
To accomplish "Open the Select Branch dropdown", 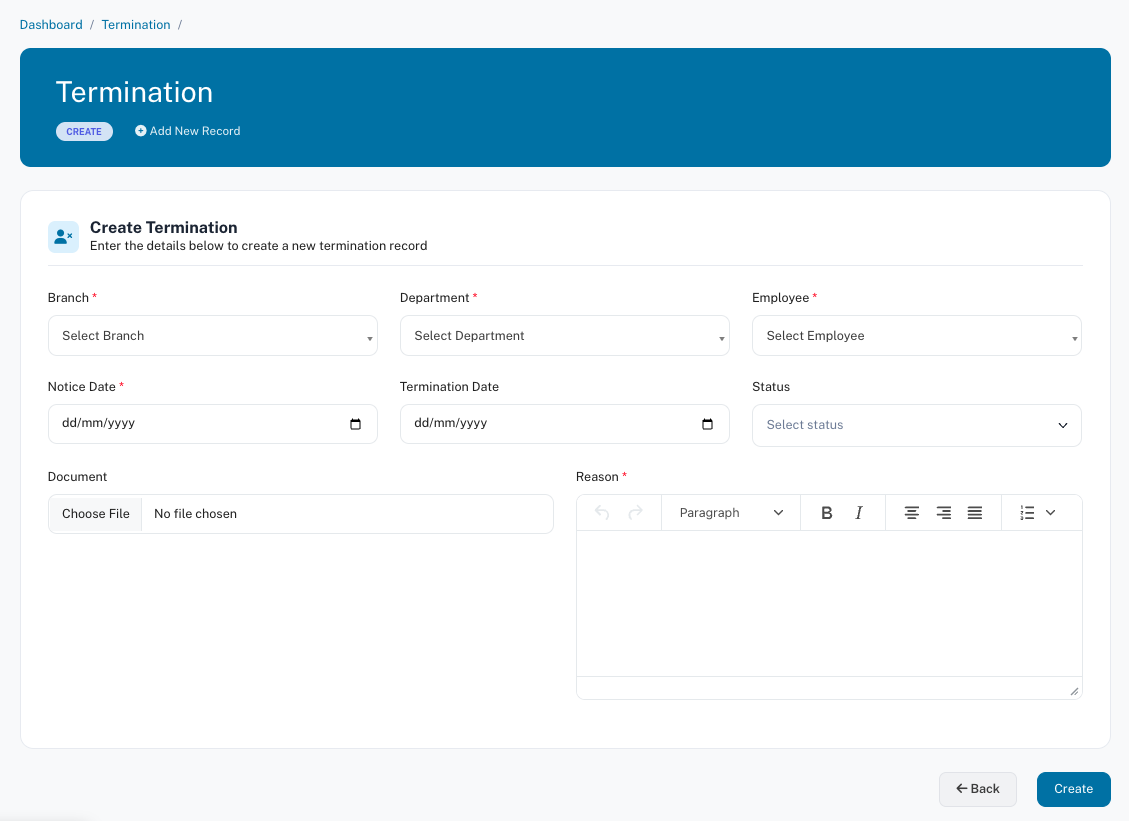I will pyautogui.click(x=212, y=336).
